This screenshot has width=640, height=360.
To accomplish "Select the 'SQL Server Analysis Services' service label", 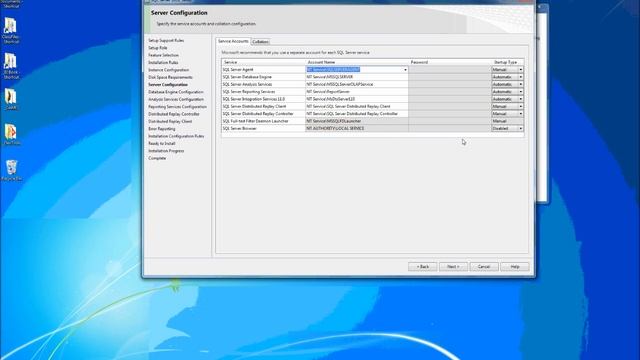I will point(247,84).
